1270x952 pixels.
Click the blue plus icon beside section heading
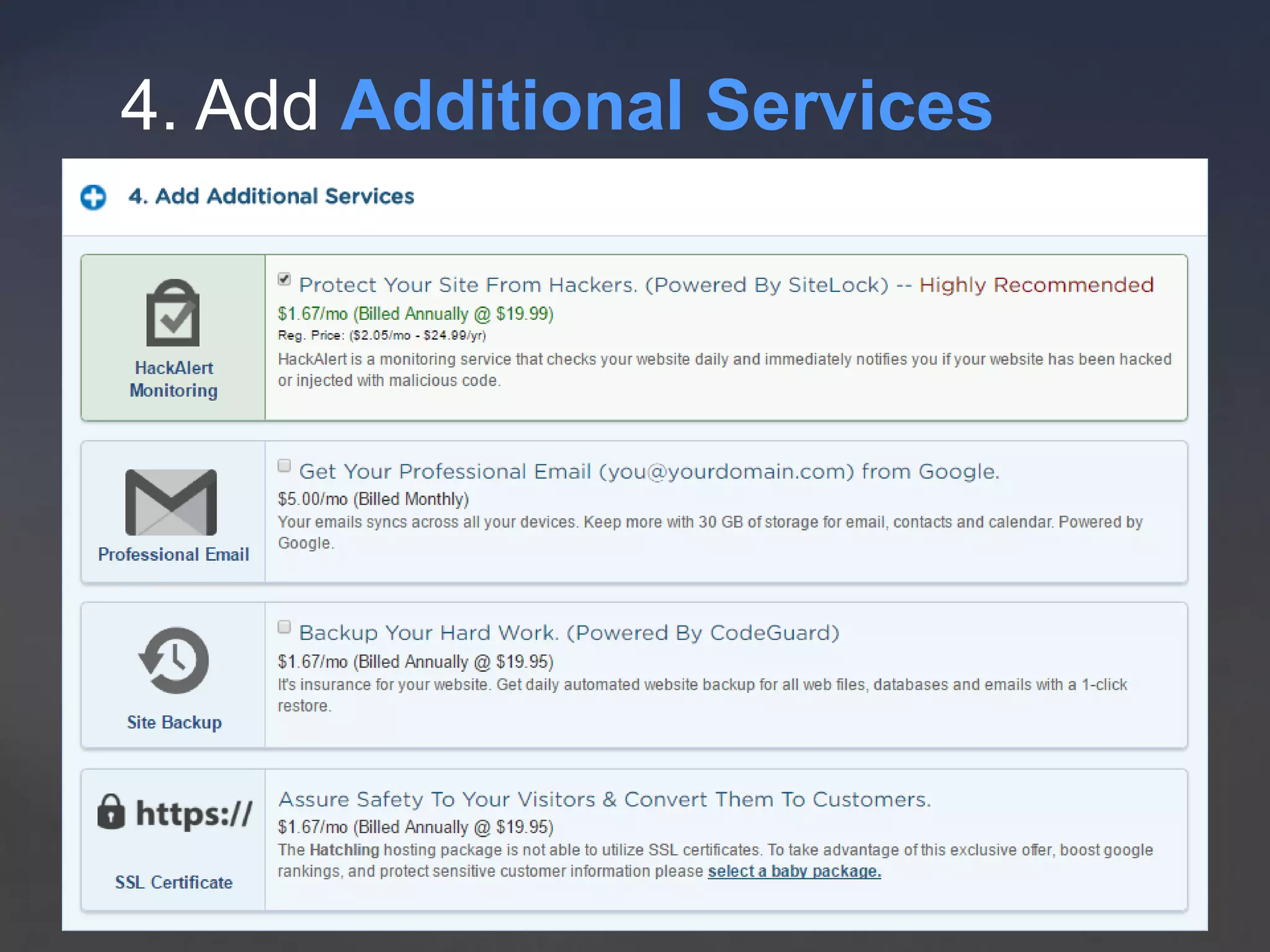pos(94,197)
